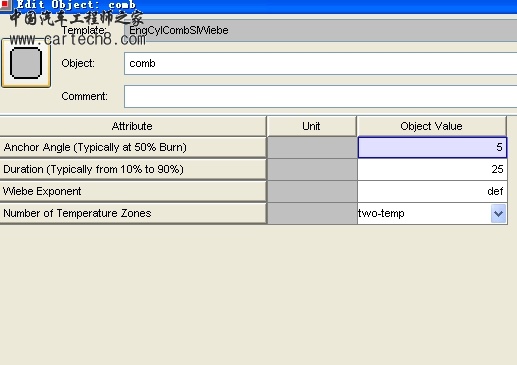Select the Duration (Typically from 10% to 90%) row label
The height and width of the screenshot is (365, 517).
click(132, 169)
